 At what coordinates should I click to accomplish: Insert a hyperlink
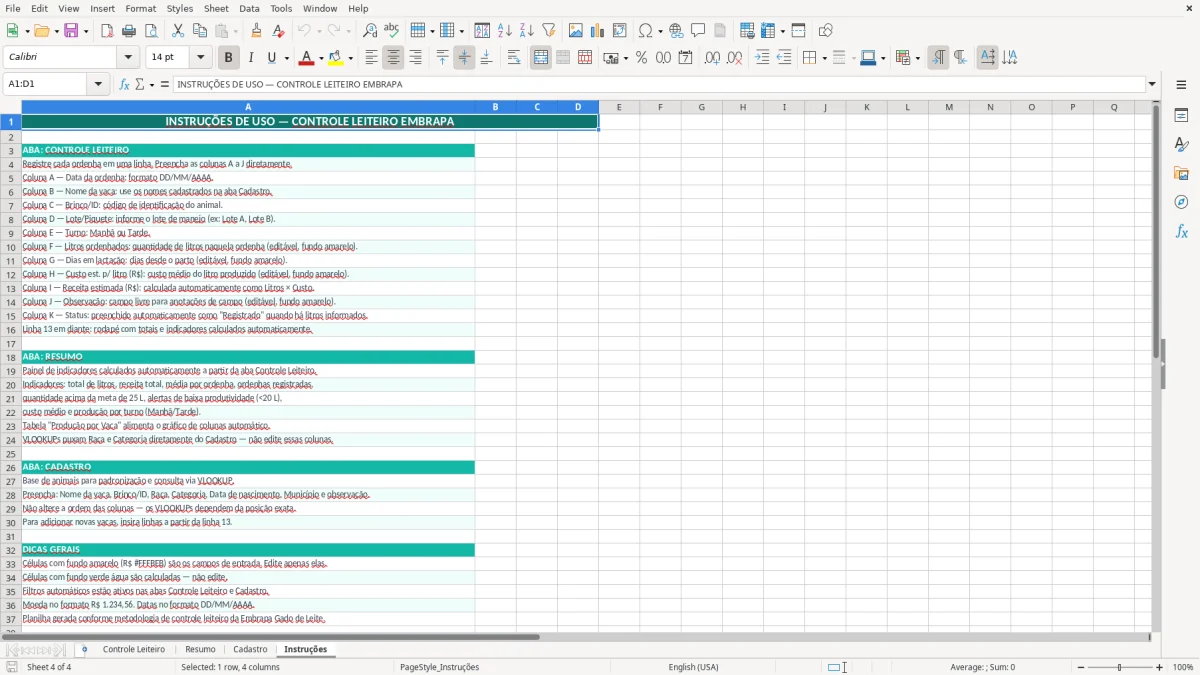(677, 31)
